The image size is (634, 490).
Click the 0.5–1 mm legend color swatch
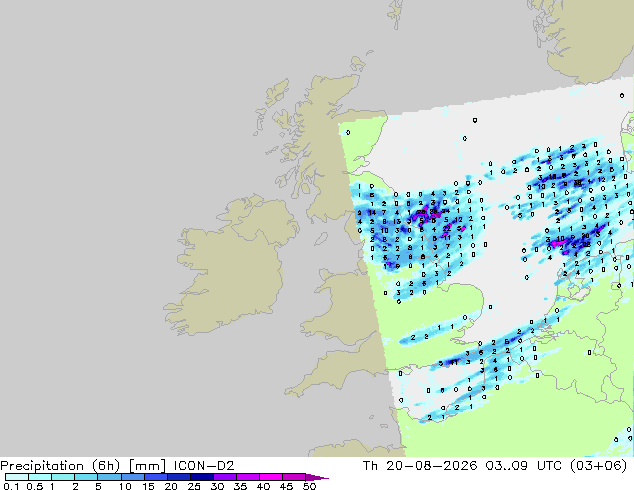(x=40, y=477)
